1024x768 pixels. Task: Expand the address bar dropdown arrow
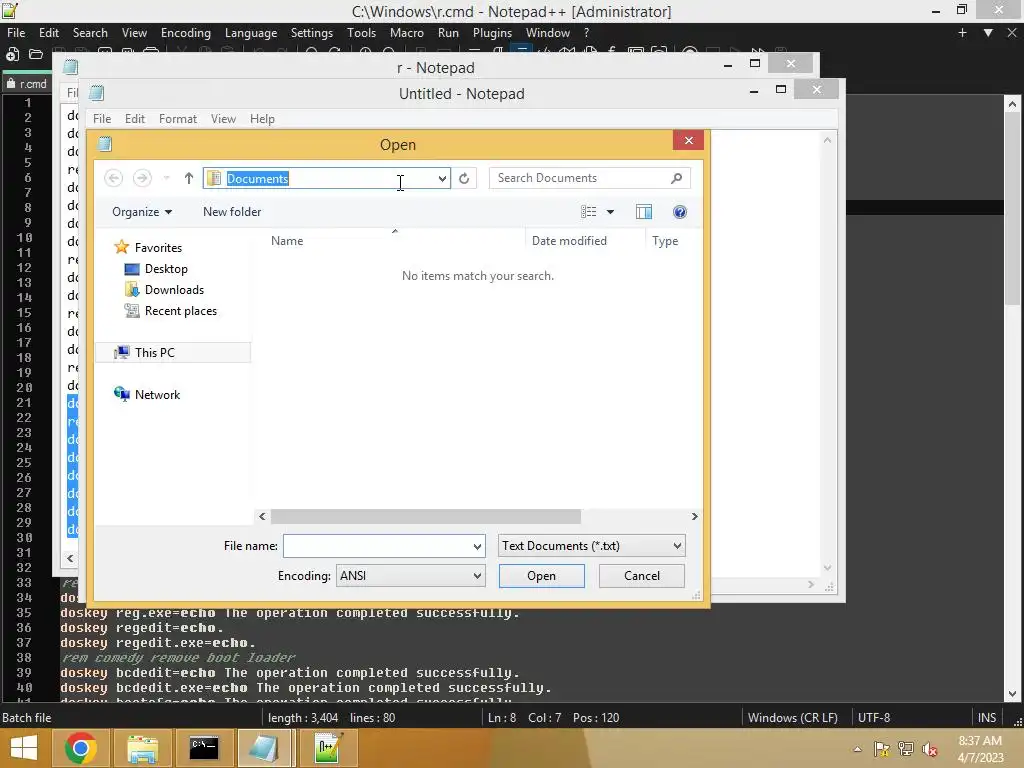[442, 178]
